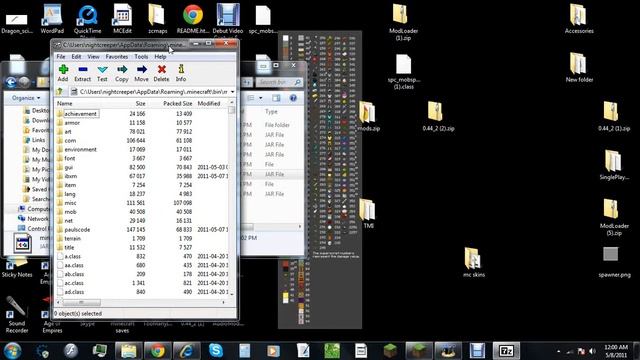Open the Info tool in 7-Zip
The height and width of the screenshot is (360, 640).
(x=181, y=73)
